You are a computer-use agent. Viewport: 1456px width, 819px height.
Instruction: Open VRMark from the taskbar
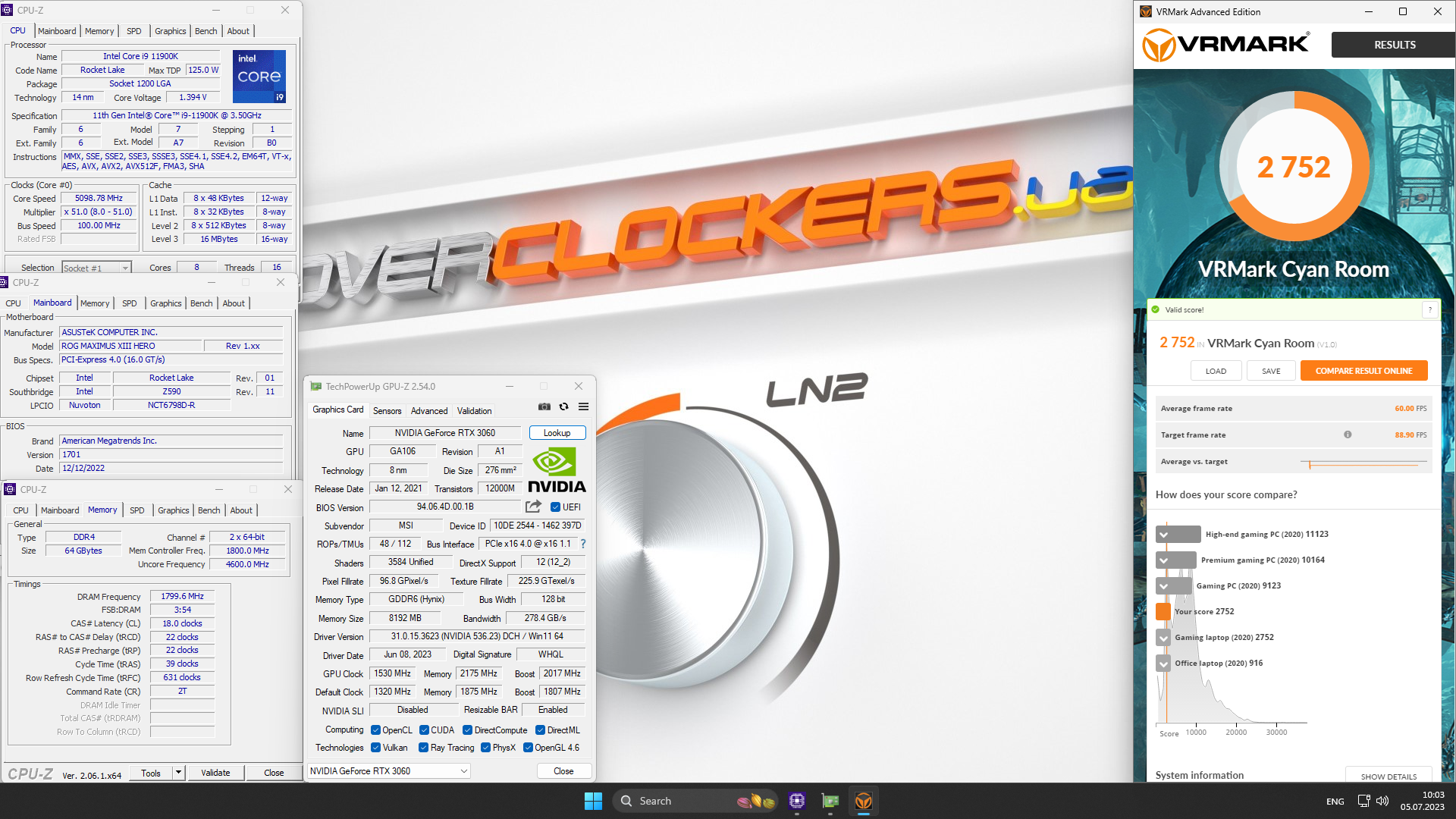(x=864, y=801)
